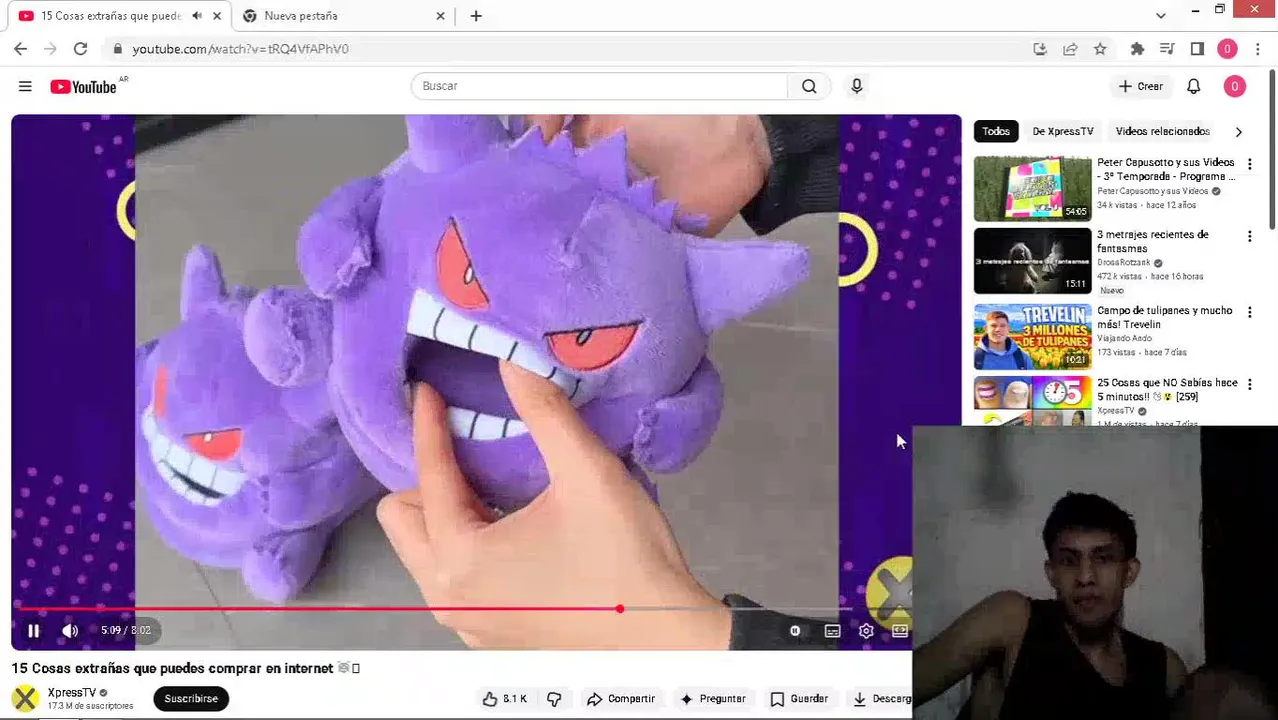Open YouTube notifications bell
This screenshot has height=720, width=1278.
tap(1193, 87)
